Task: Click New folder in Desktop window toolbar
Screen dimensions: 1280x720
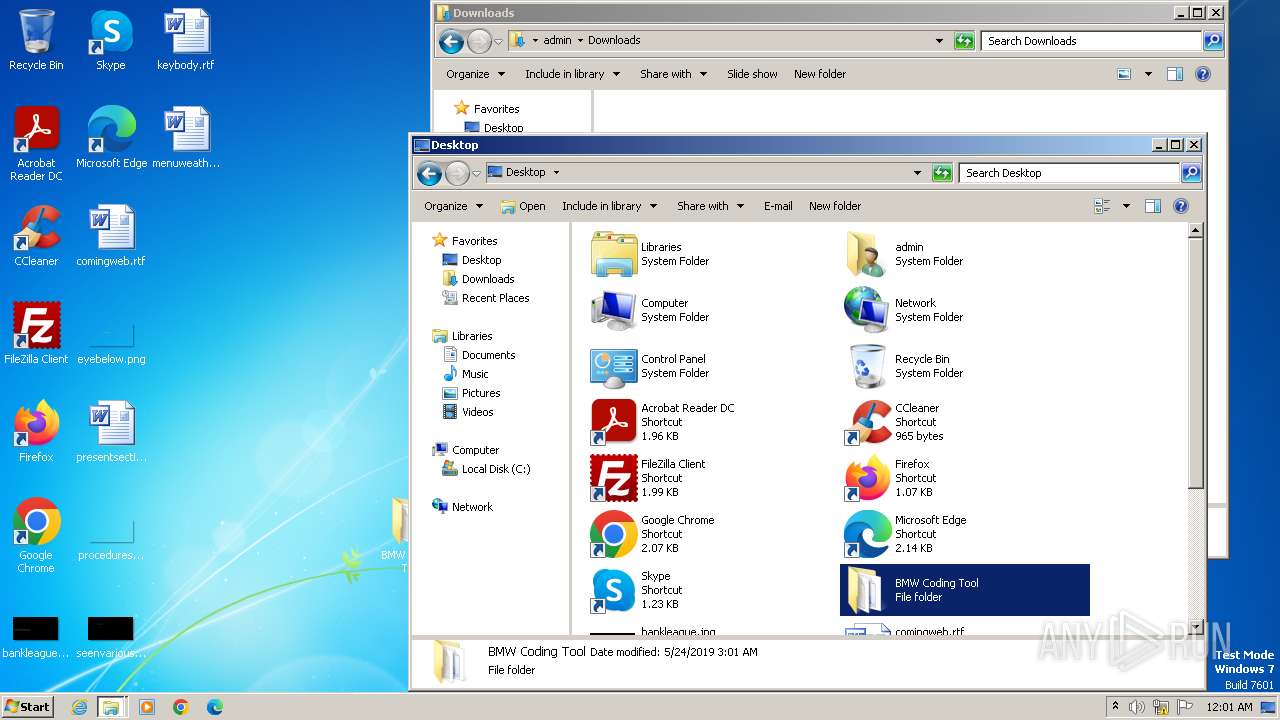Action: [x=835, y=206]
